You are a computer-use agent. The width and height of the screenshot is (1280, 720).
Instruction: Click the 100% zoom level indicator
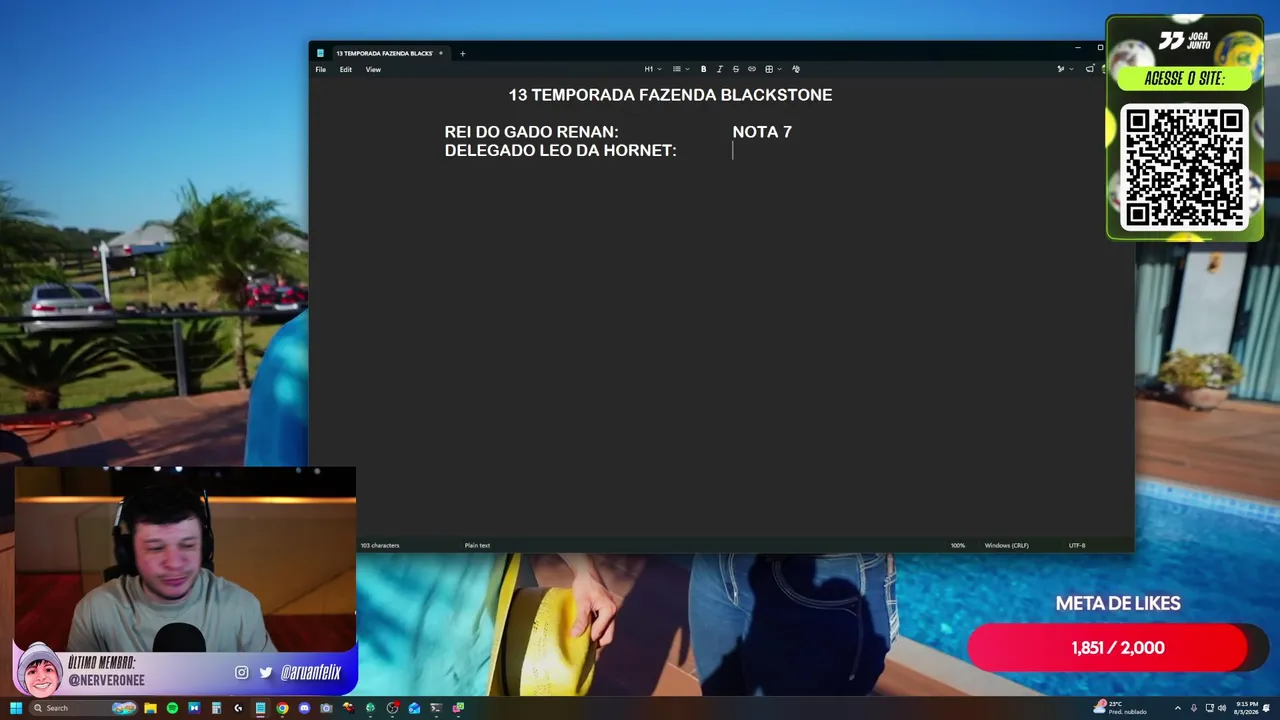pos(958,545)
